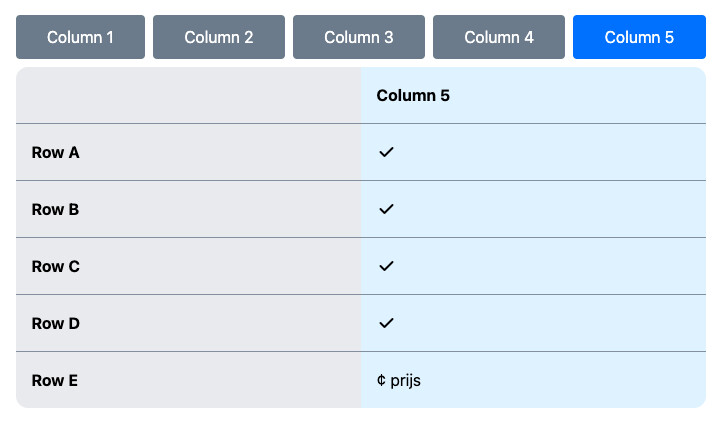Click the Row B row header
The height and width of the screenshot is (421, 723).
click(55, 210)
